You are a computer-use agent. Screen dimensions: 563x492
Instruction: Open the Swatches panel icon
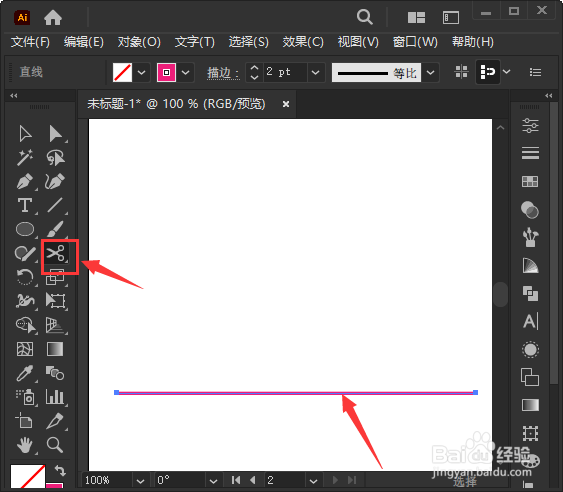(x=530, y=181)
